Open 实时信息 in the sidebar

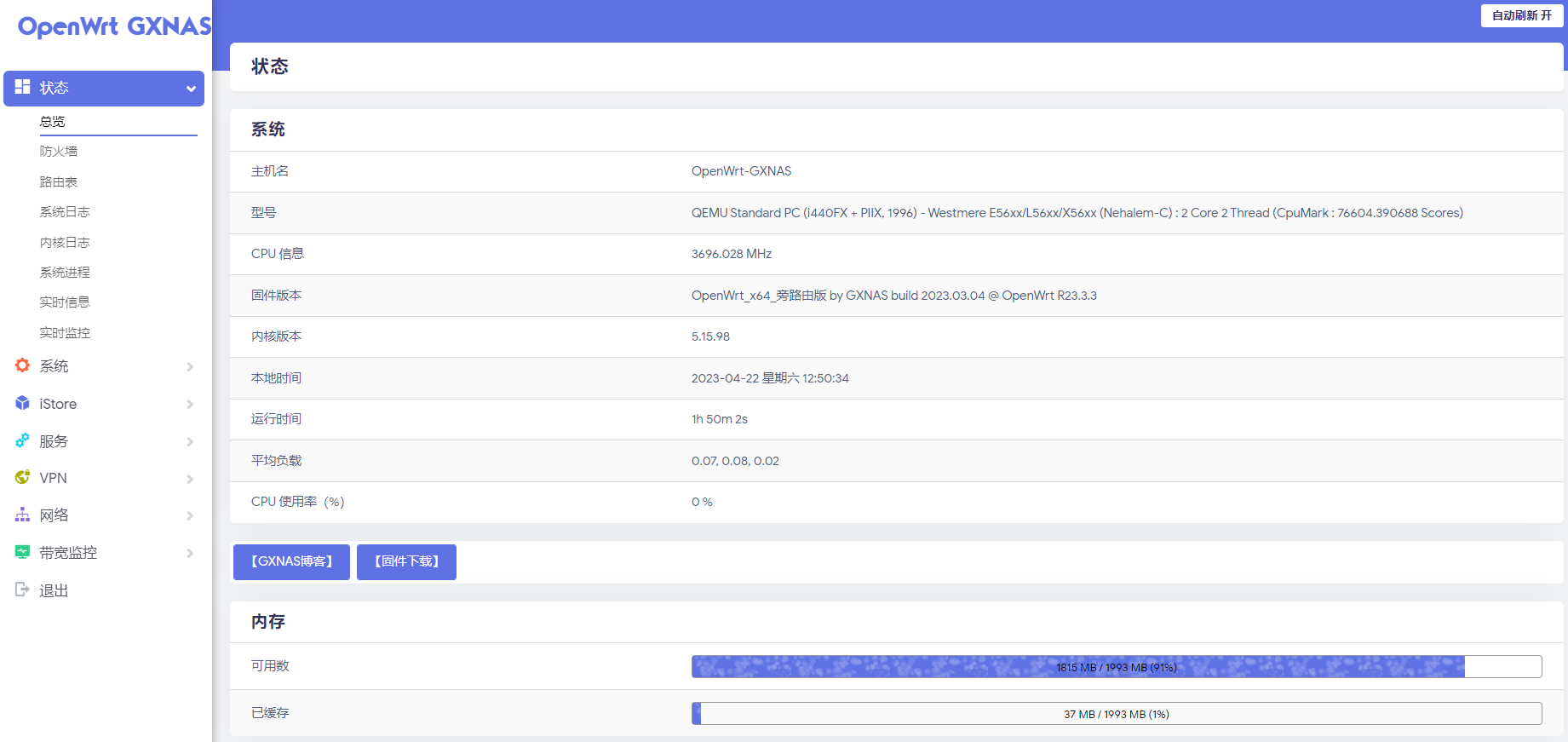pos(65,302)
